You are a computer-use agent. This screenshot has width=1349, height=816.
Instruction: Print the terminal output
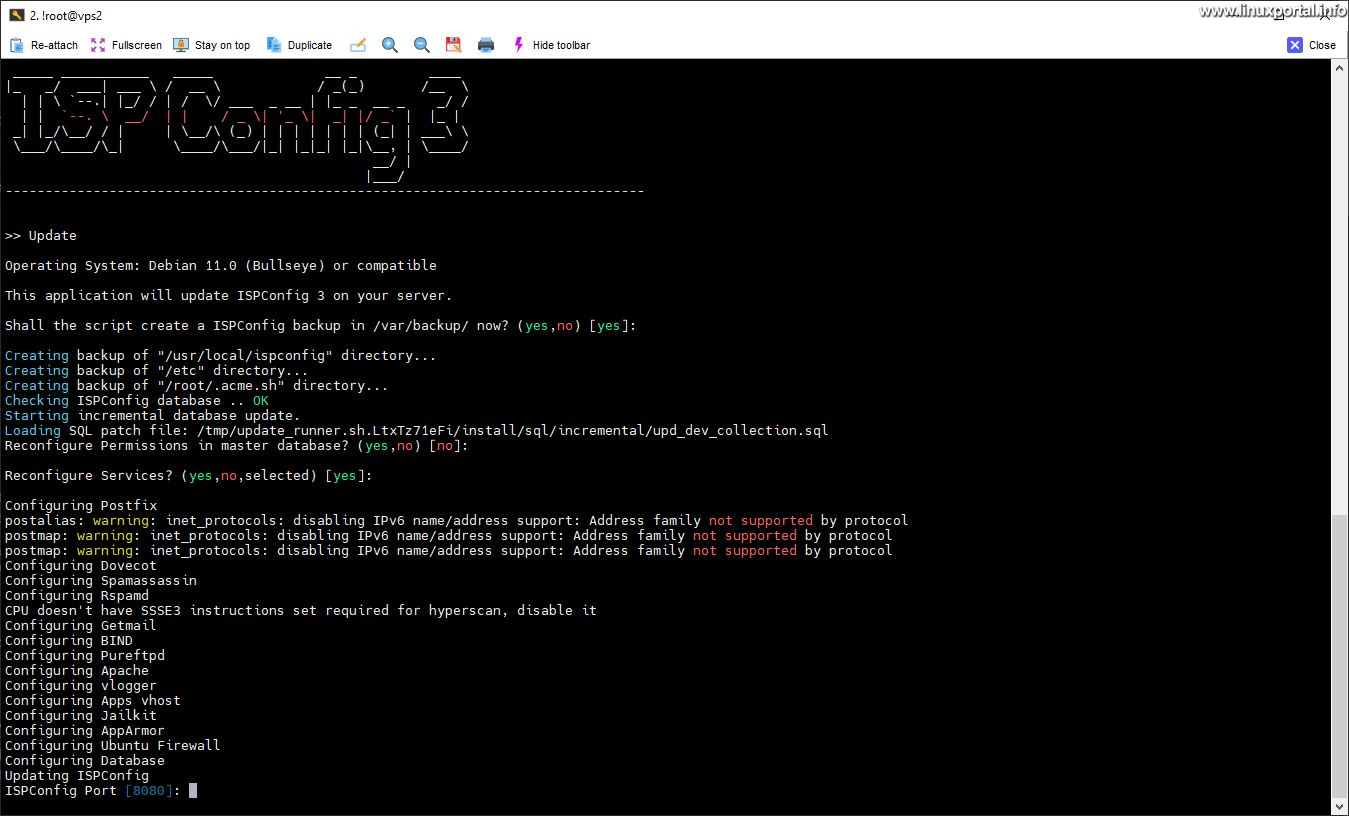(486, 45)
